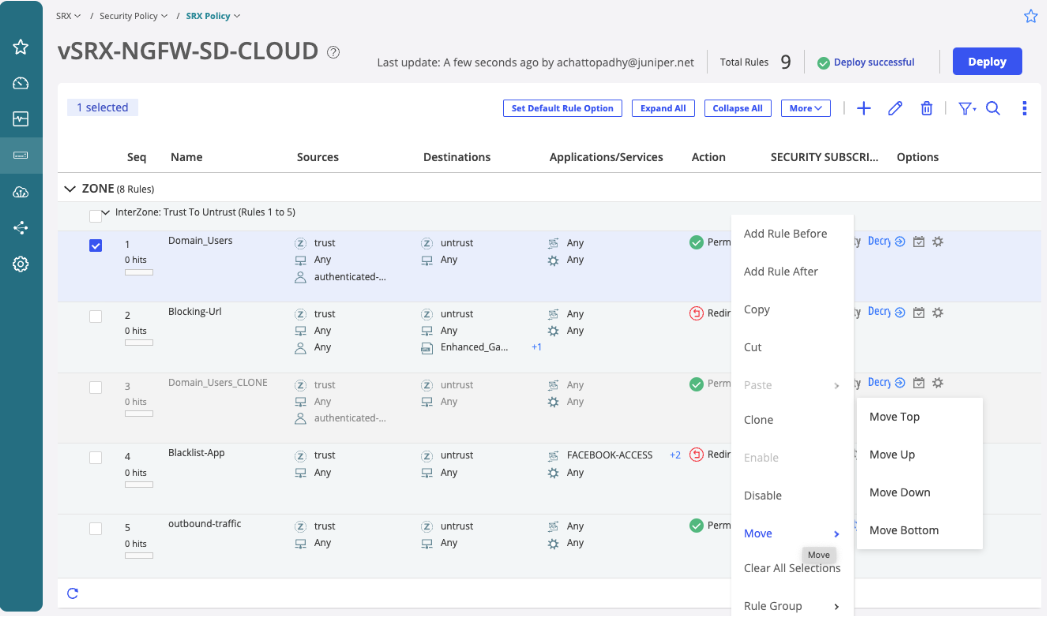This screenshot has width=1049, height=617.
Task: Check the outbound-traffic rule checkbox
Action: [95, 528]
